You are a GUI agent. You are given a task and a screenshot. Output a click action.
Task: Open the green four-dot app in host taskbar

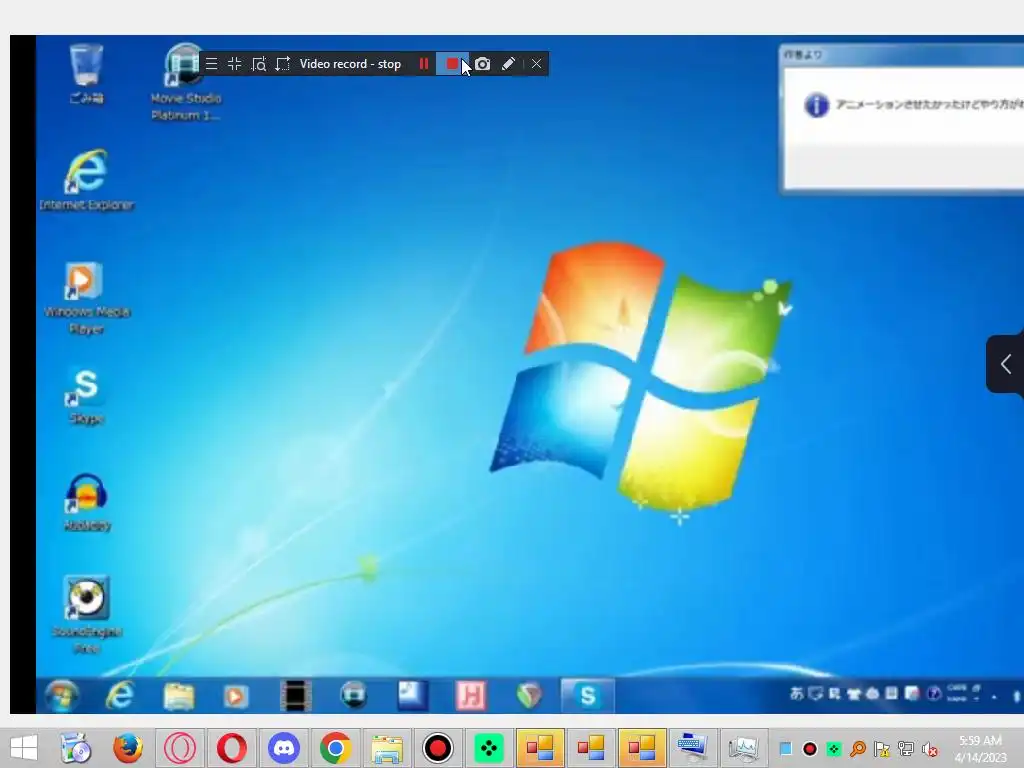tap(489, 748)
